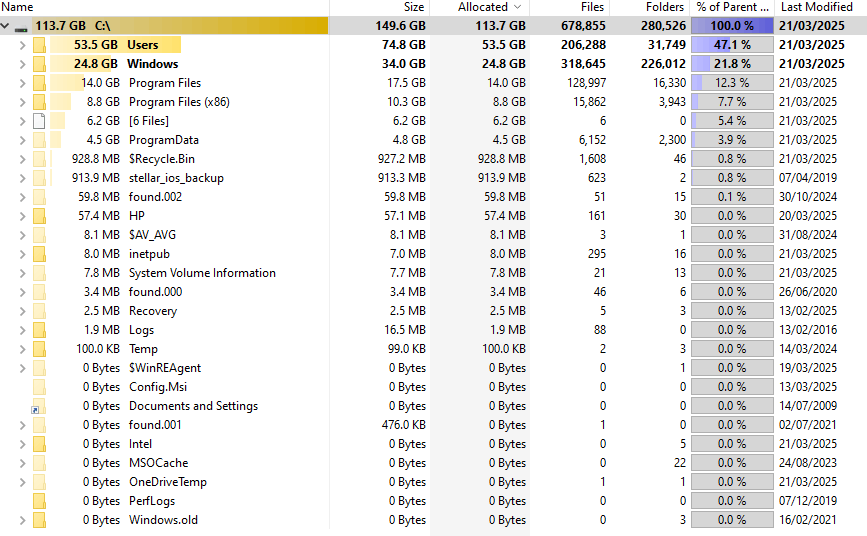
Task: Click the Intel folder icon
Action: (39, 444)
